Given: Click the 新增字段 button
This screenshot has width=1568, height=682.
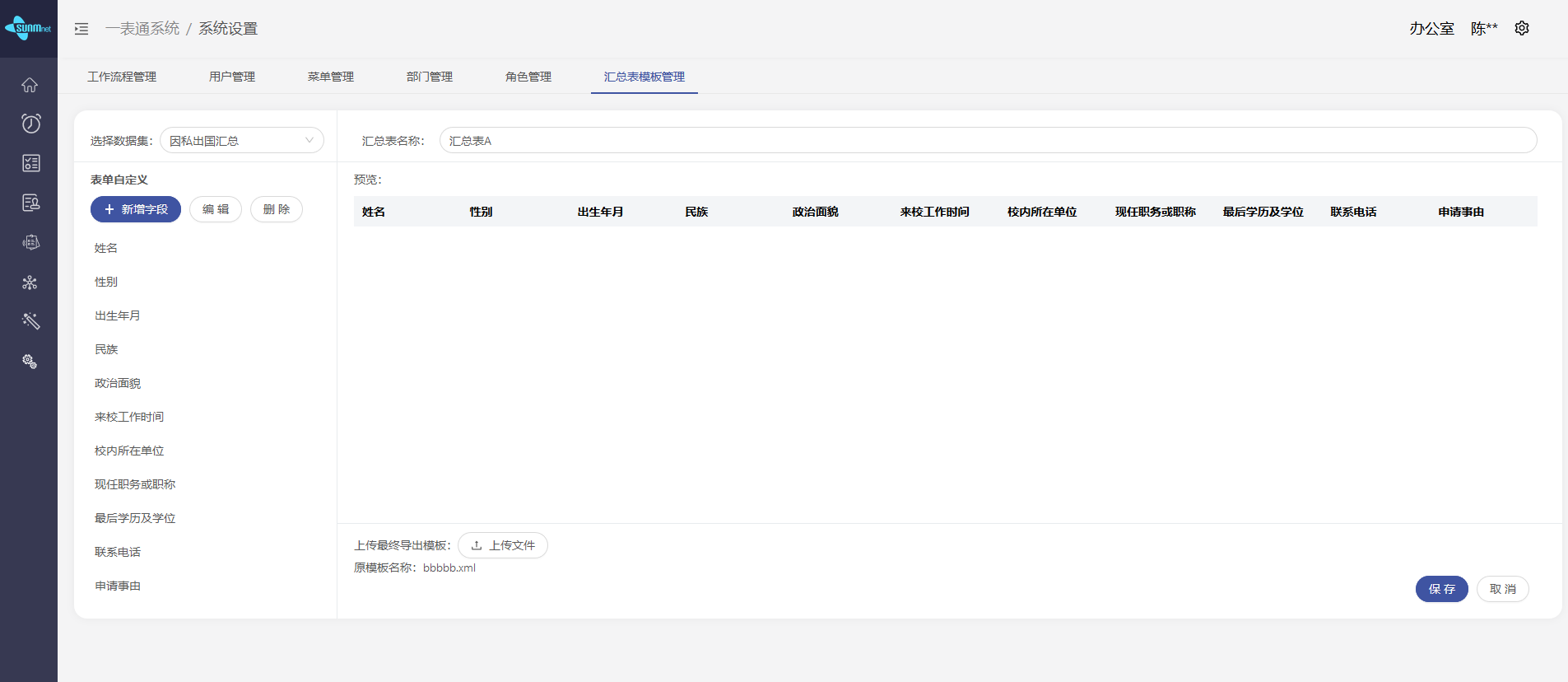Looking at the screenshot, I should click(136, 209).
